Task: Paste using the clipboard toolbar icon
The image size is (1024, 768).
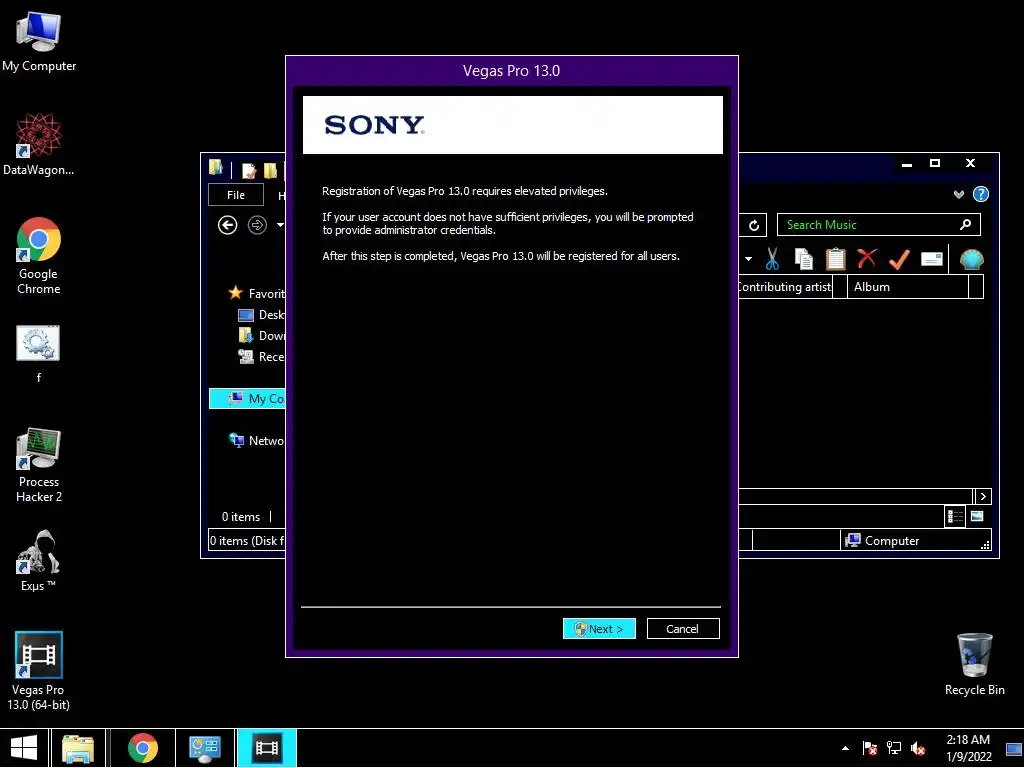Action: click(835, 259)
